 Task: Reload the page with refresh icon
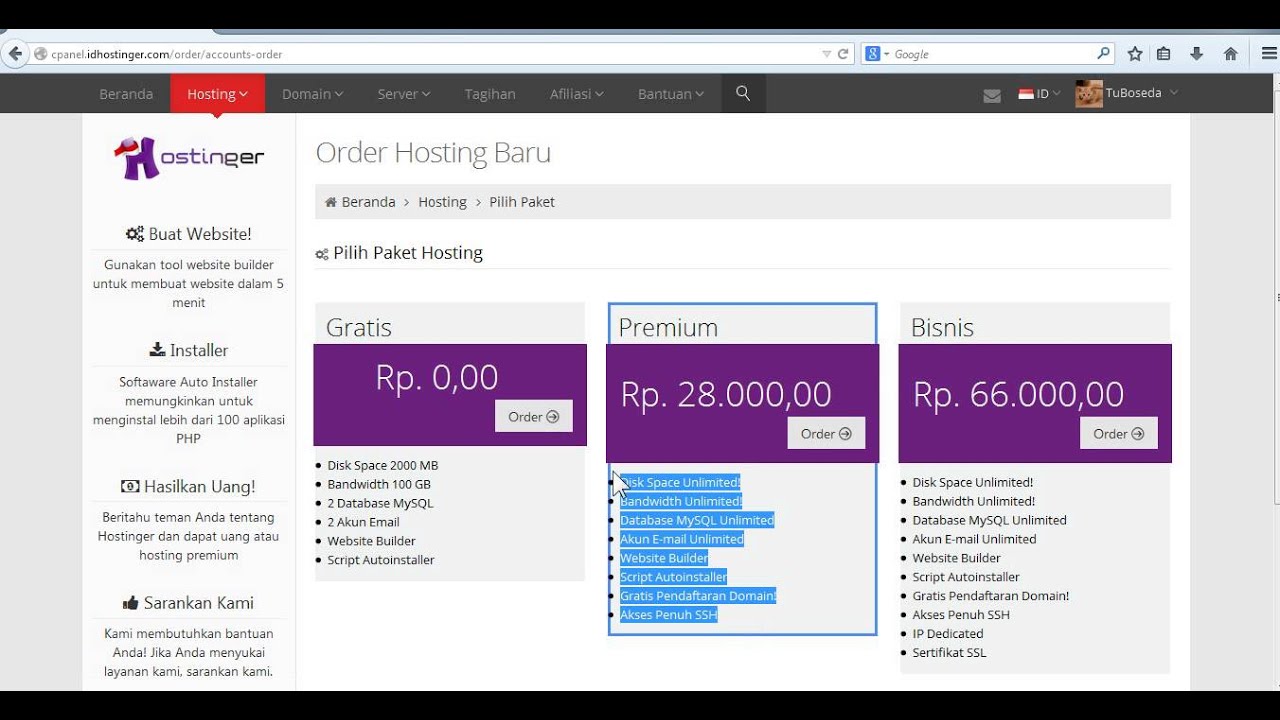pos(843,54)
